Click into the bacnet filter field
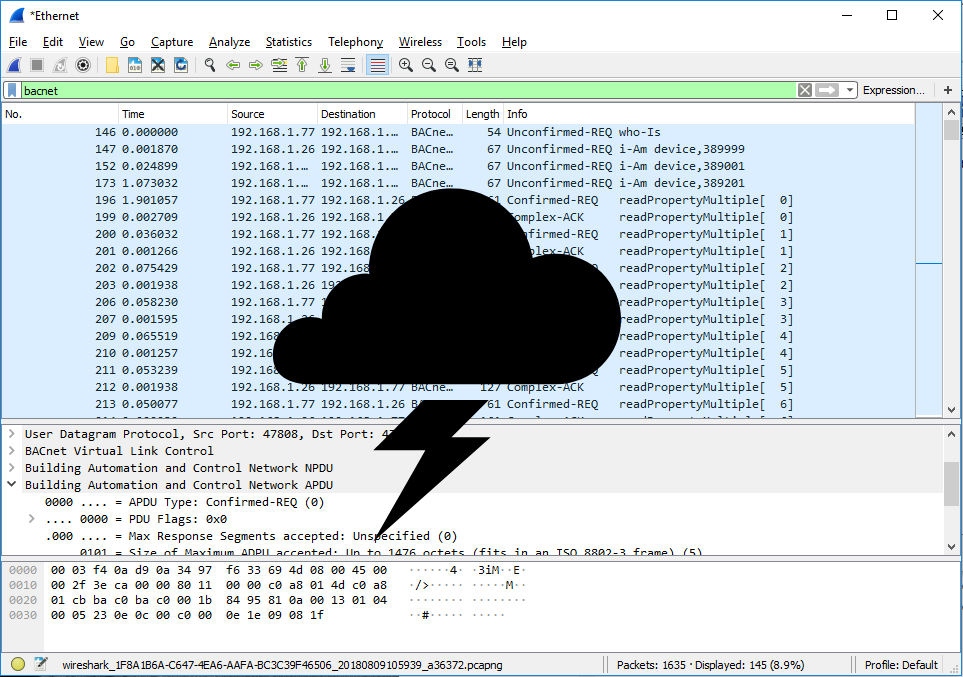 408,90
